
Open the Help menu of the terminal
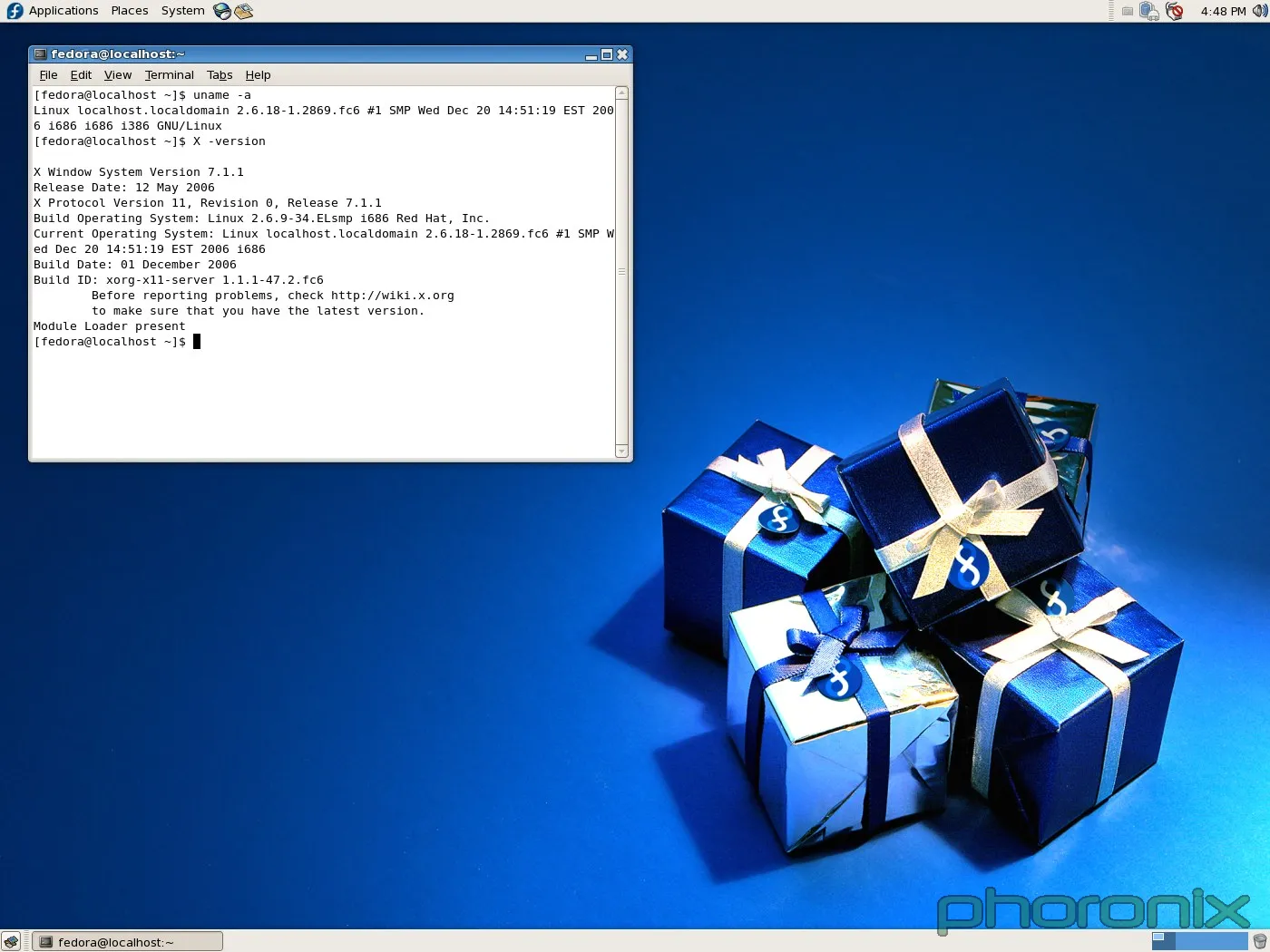(259, 75)
